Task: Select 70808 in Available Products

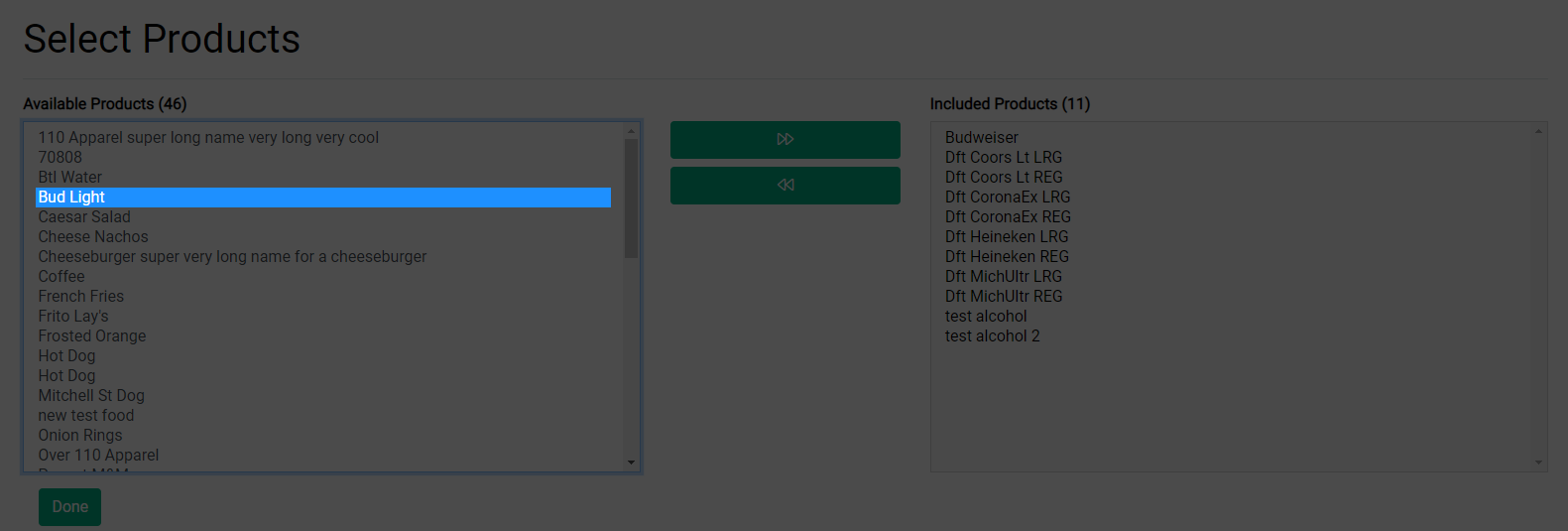Action: click(323, 158)
